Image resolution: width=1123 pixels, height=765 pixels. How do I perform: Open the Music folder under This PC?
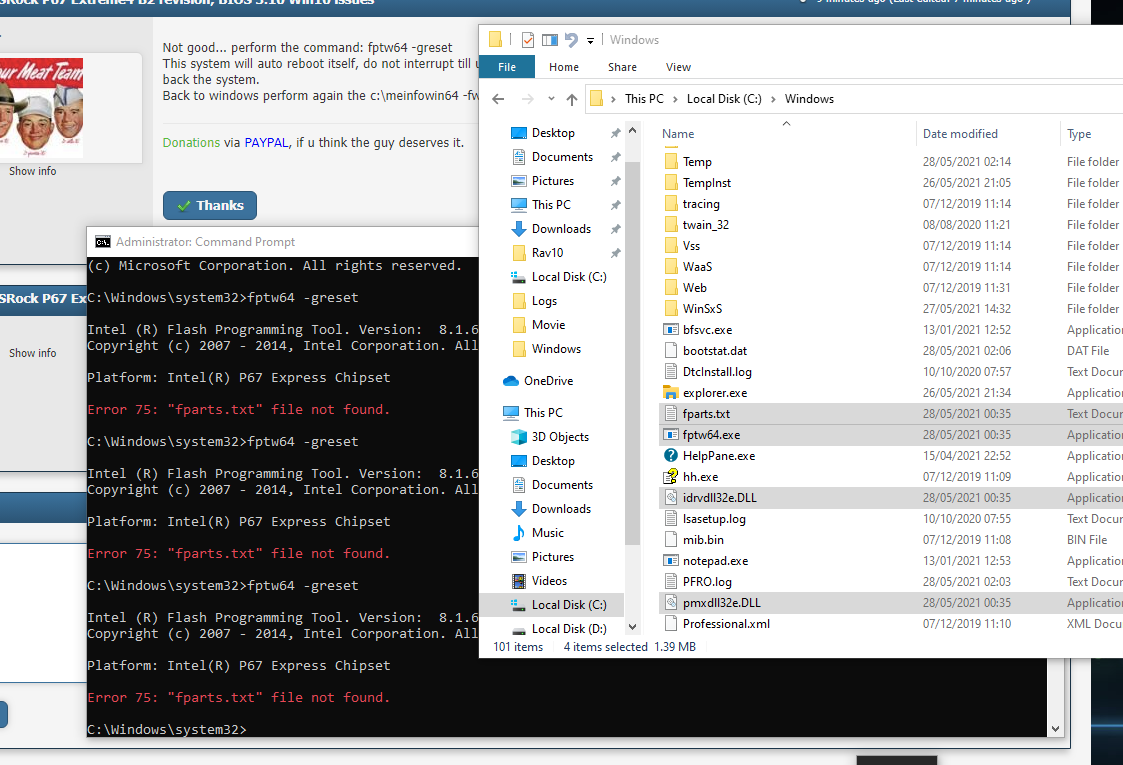pyautogui.click(x=547, y=533)
